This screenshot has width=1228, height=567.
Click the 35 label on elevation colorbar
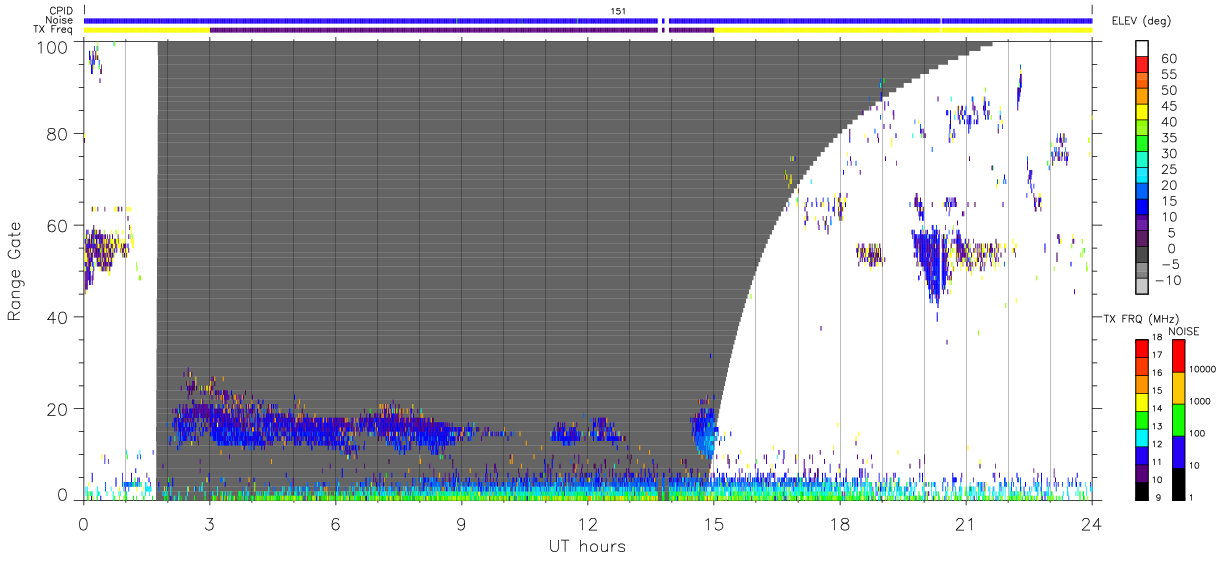(1168, 138)
